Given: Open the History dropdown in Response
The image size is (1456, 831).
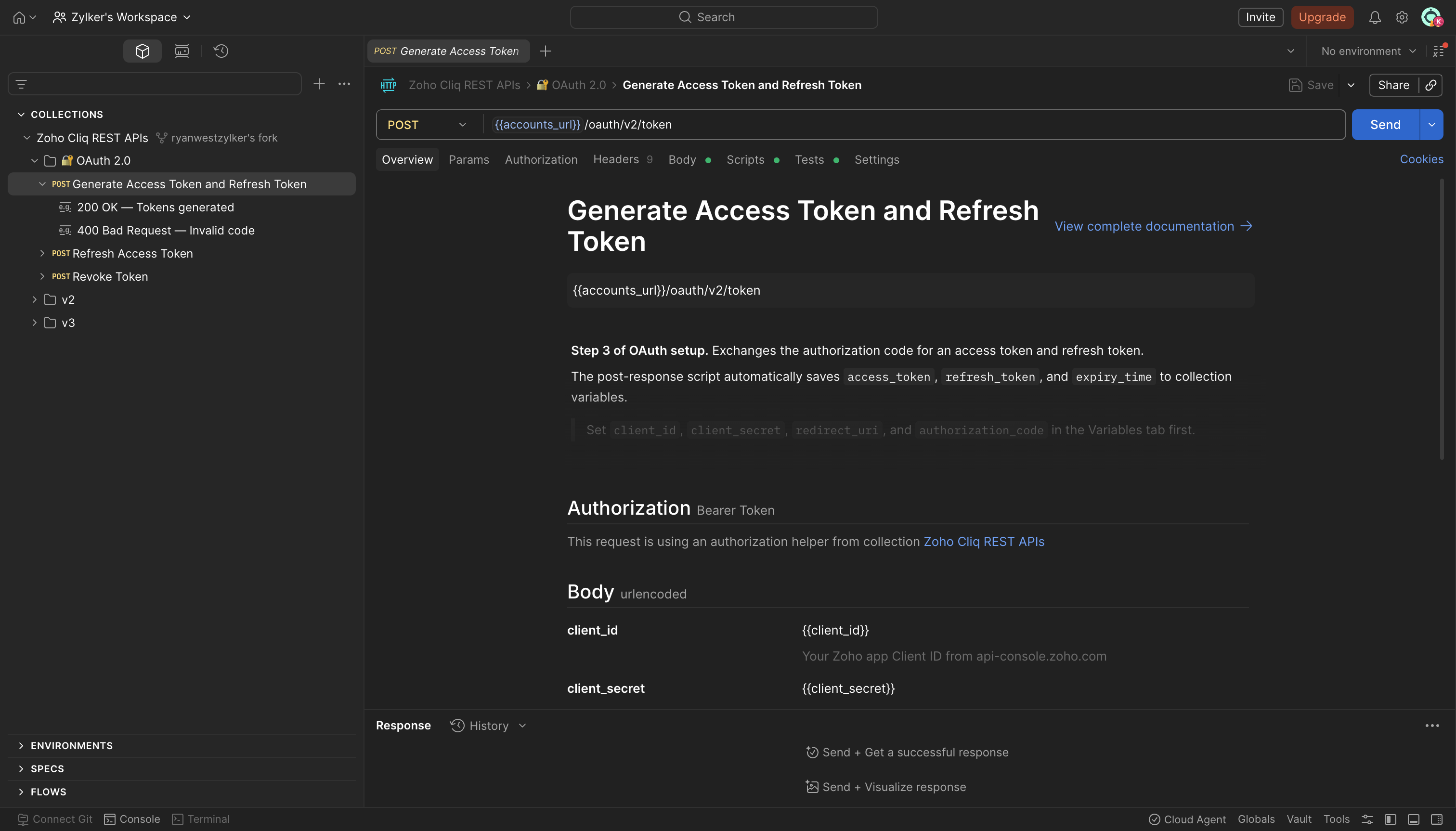Looking at the screenshot, I should [x=489, y=726].
